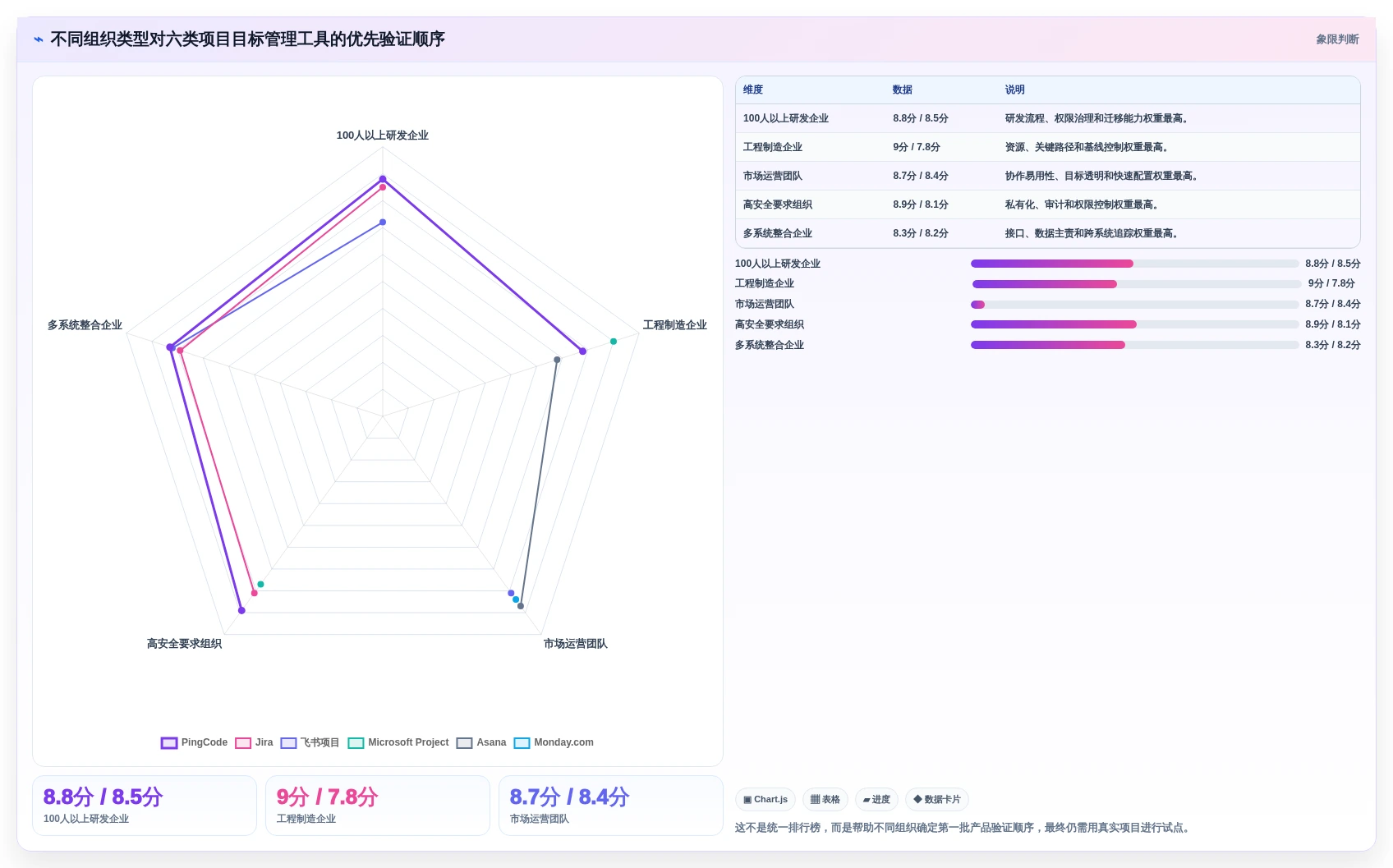Select the 维度 column header
This screenshot has width=1393, height=868.
[753, 90]
